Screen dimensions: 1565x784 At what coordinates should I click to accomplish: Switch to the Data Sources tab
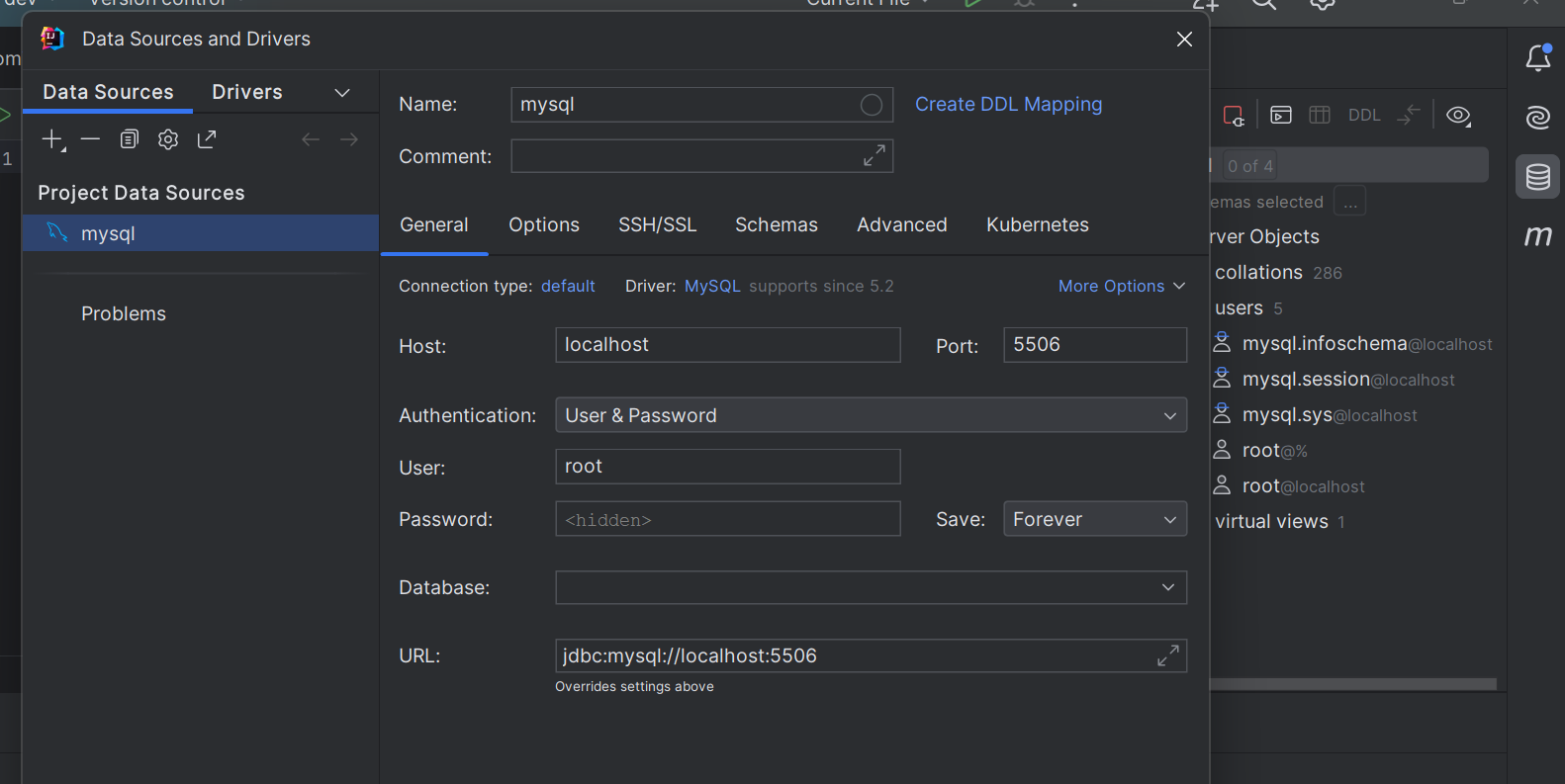[x=108, y=92]
